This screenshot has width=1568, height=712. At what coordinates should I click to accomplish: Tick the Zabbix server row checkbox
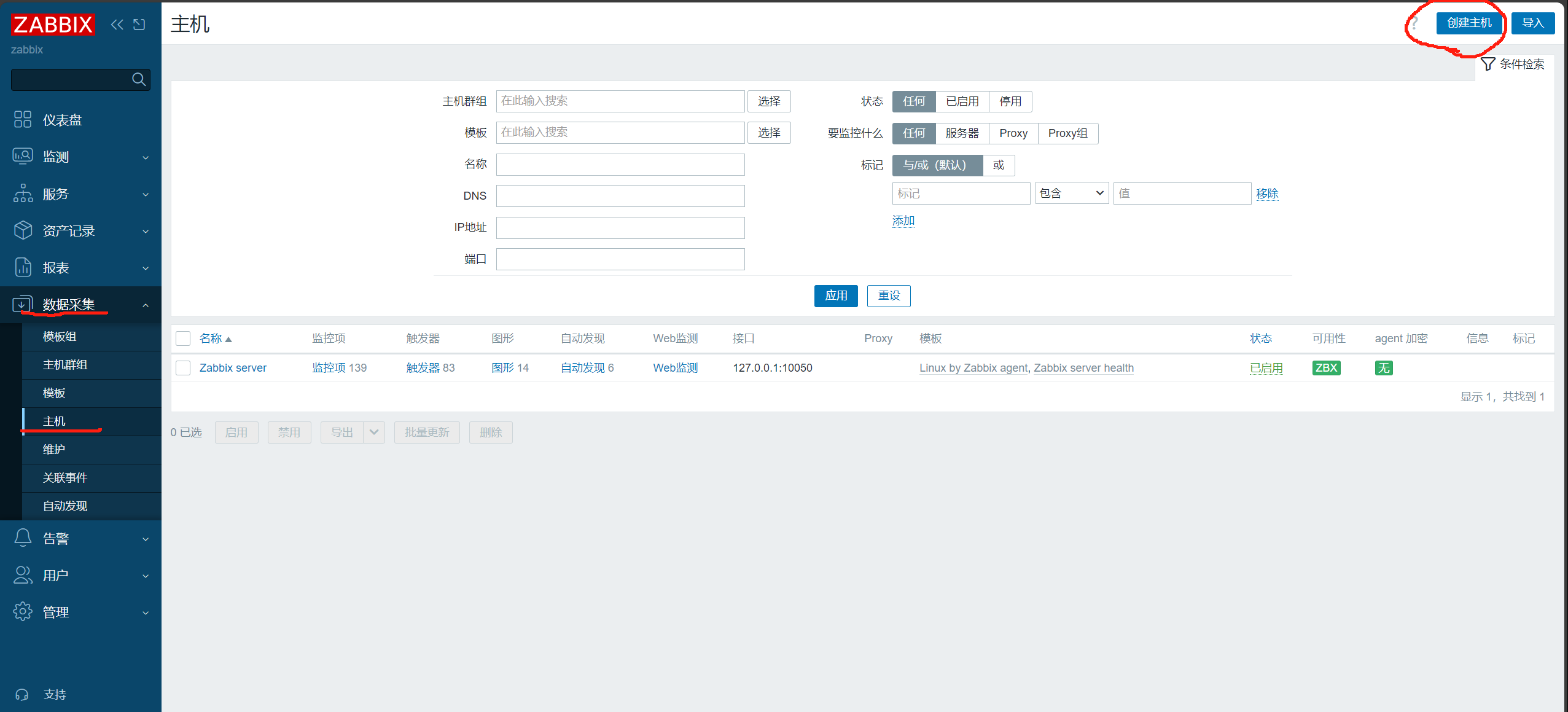point(183,368)
